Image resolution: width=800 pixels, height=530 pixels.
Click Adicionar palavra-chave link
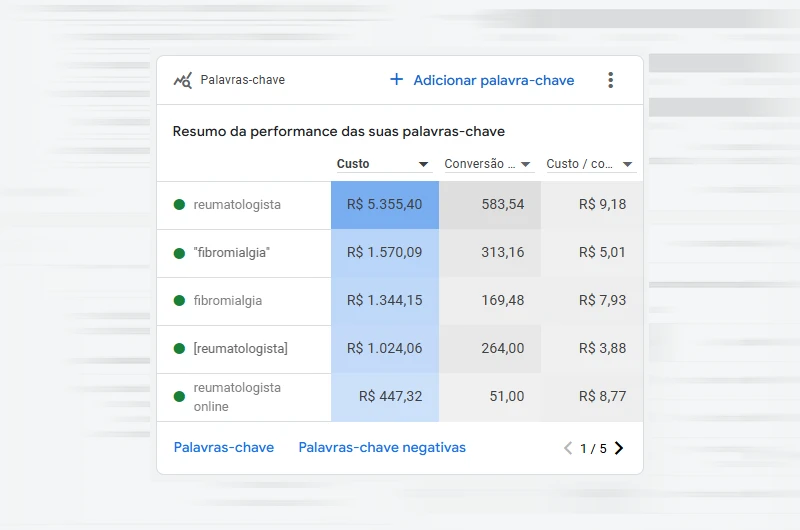pos(493,80)
